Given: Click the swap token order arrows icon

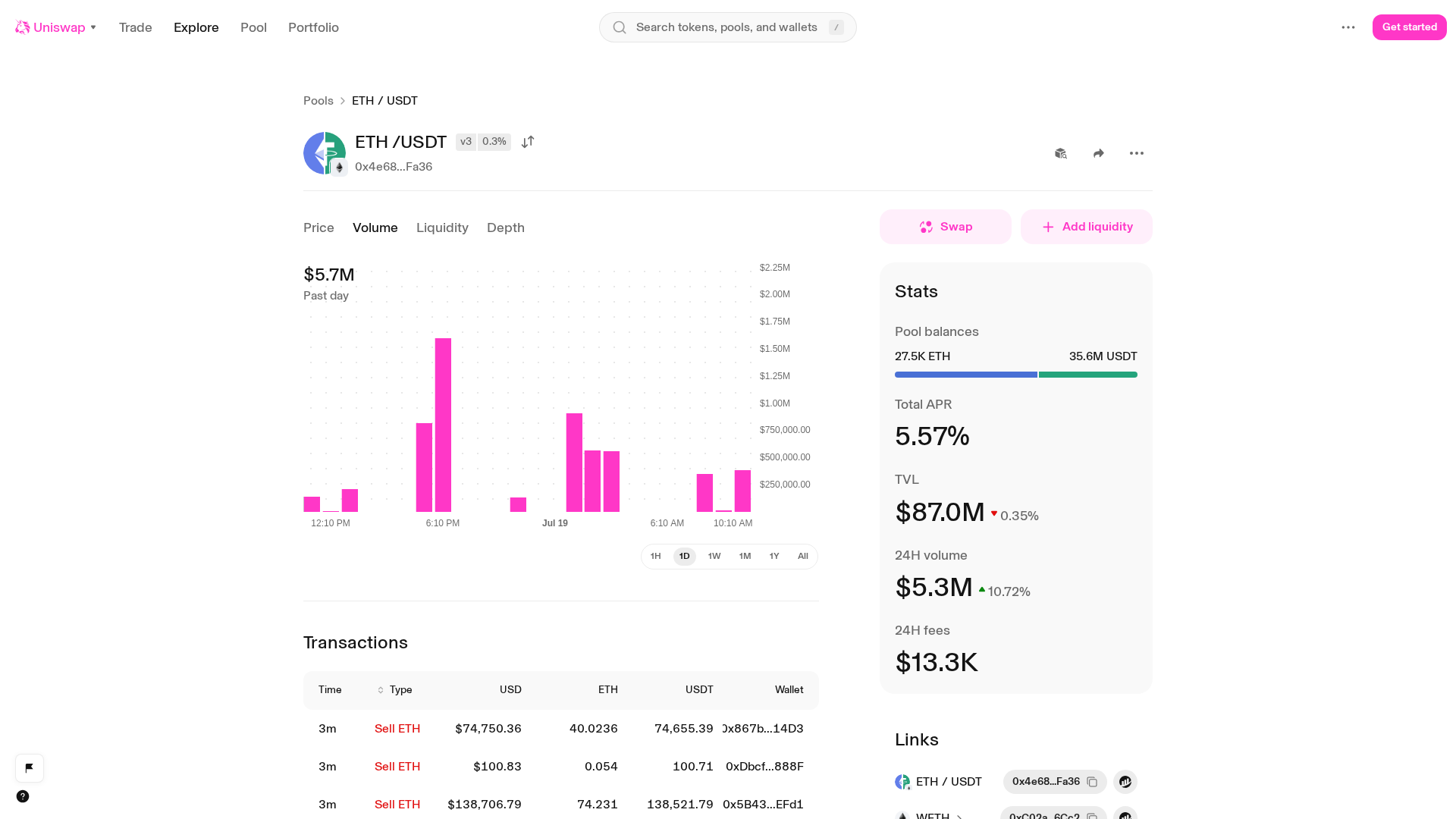Looking at the screenshot, I should (x=528, y=142).
